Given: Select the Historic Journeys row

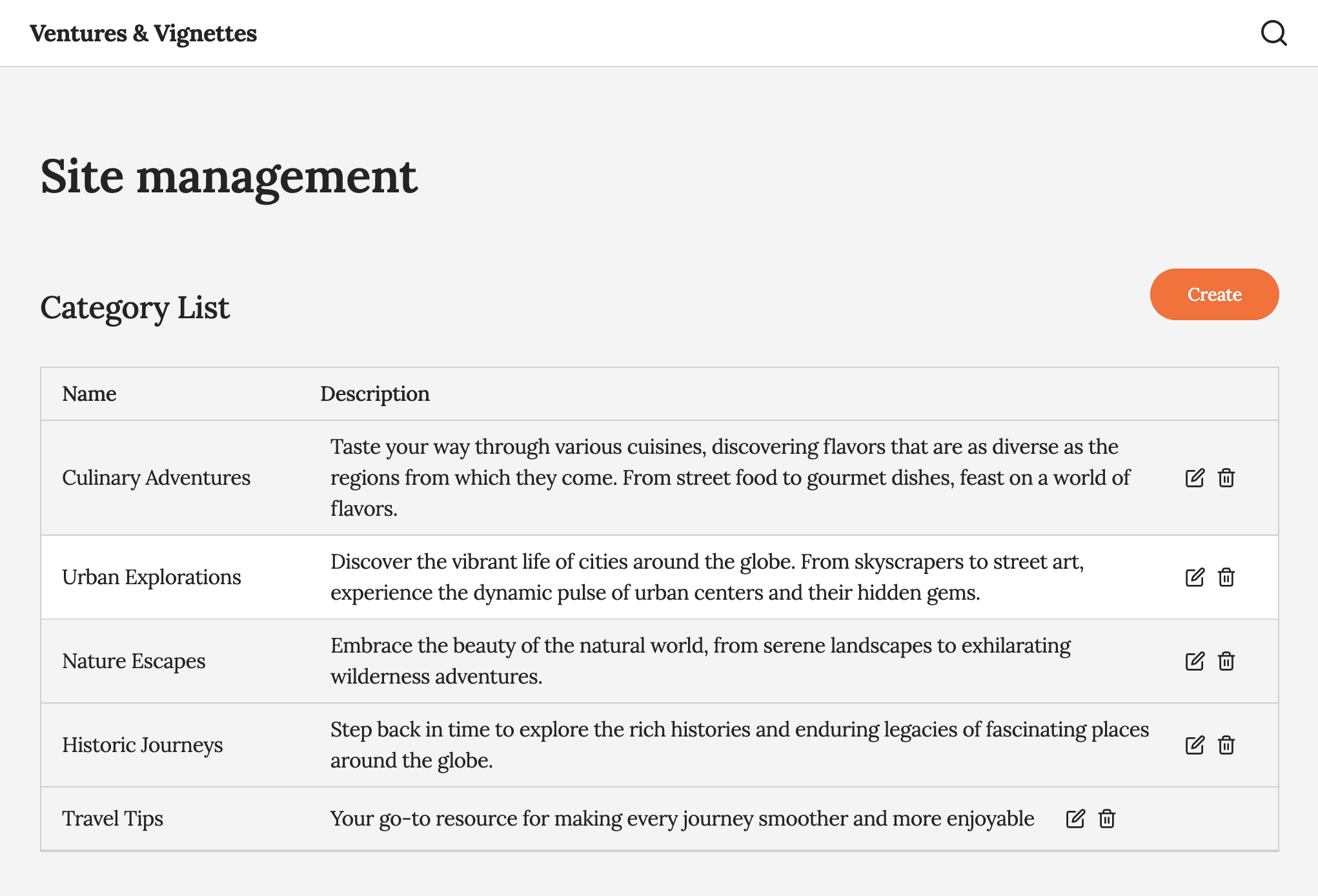Looking at the screenshot, I should [x=143, y=745].
